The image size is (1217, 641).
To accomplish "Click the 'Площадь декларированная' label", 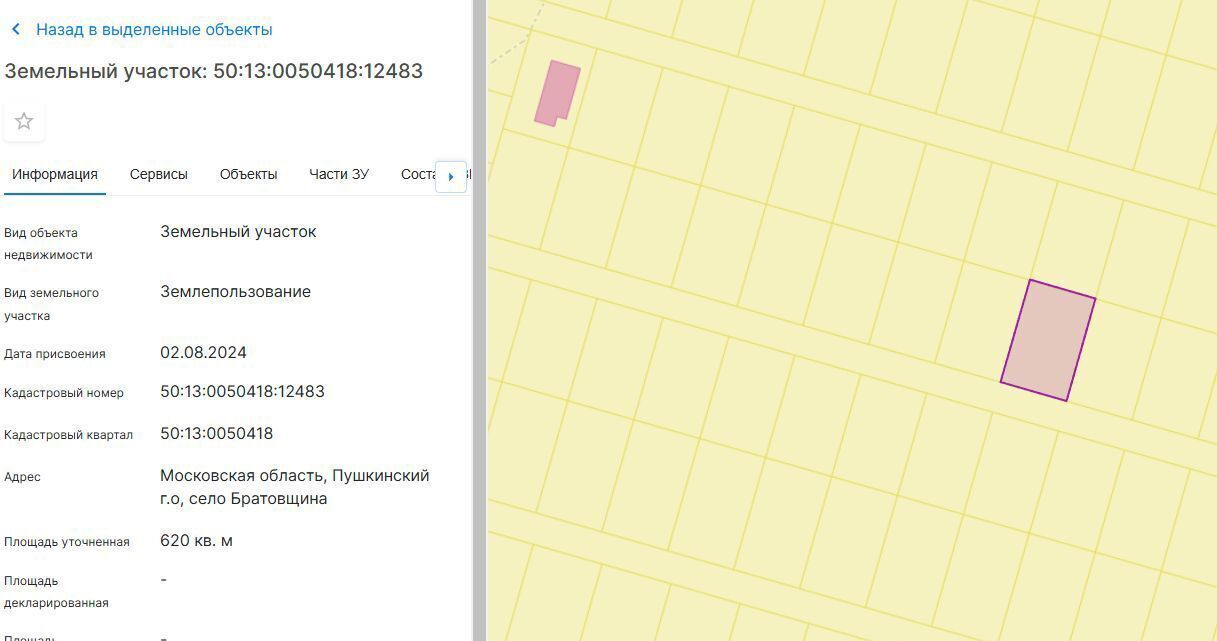I will pyautogui.click(x=56, y=592).
